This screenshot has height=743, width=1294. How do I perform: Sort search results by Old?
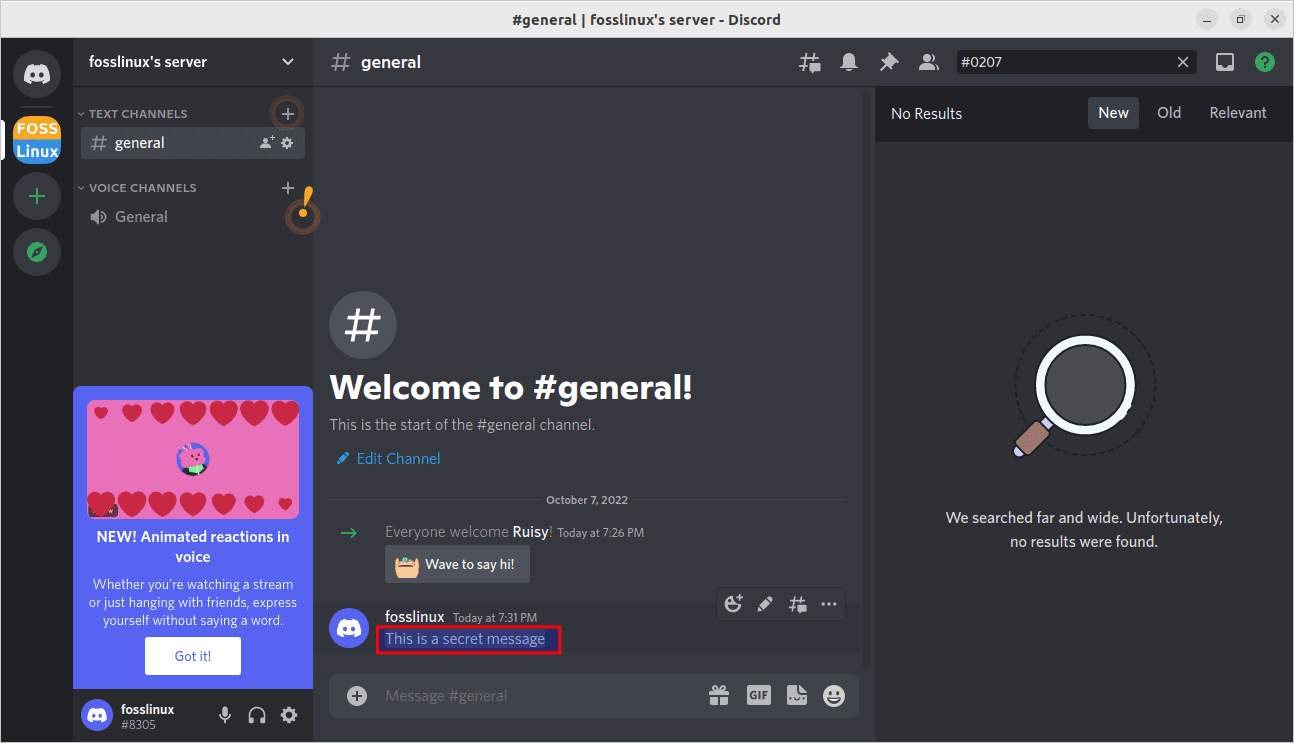pos(1169,113)
